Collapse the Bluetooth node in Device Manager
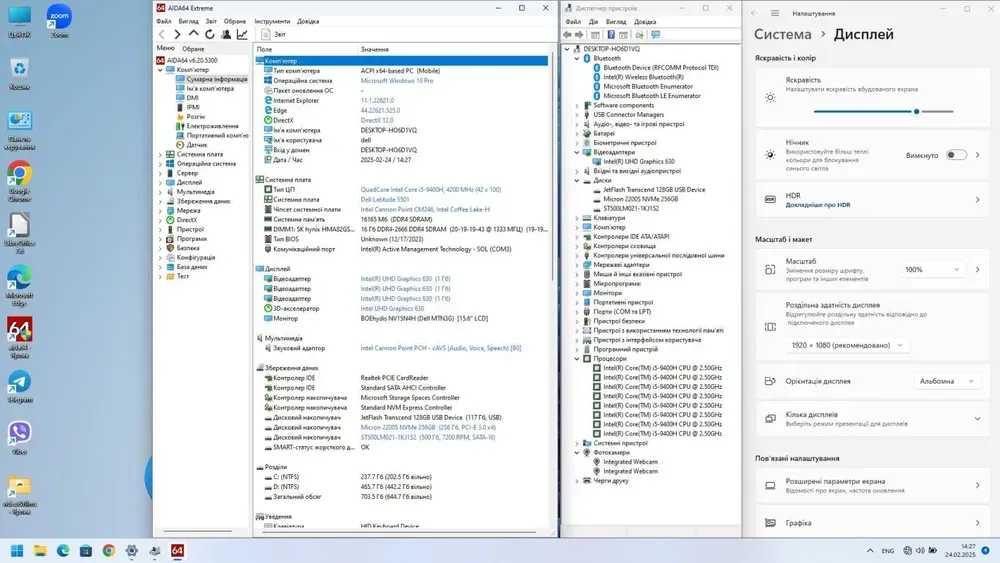This screenshot has height=563, width=1000. pos(576,58)
